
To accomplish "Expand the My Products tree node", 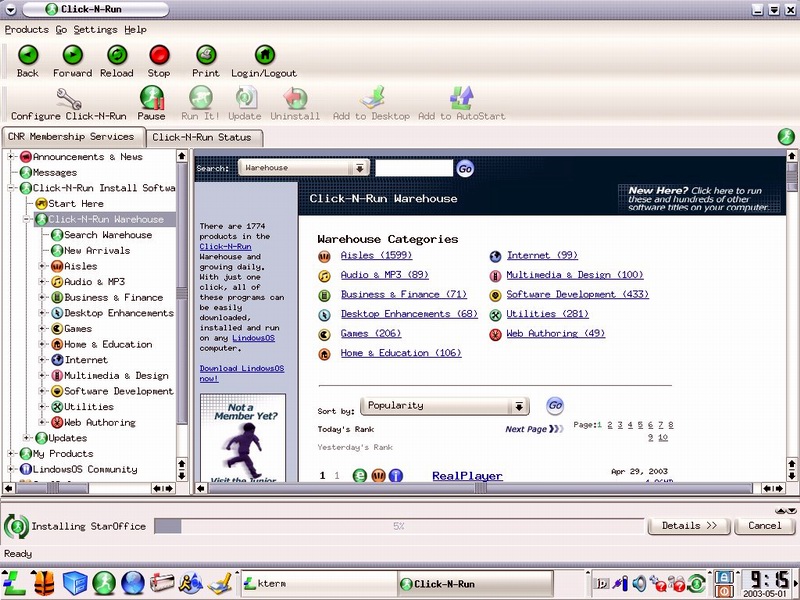I will point(11,454).
